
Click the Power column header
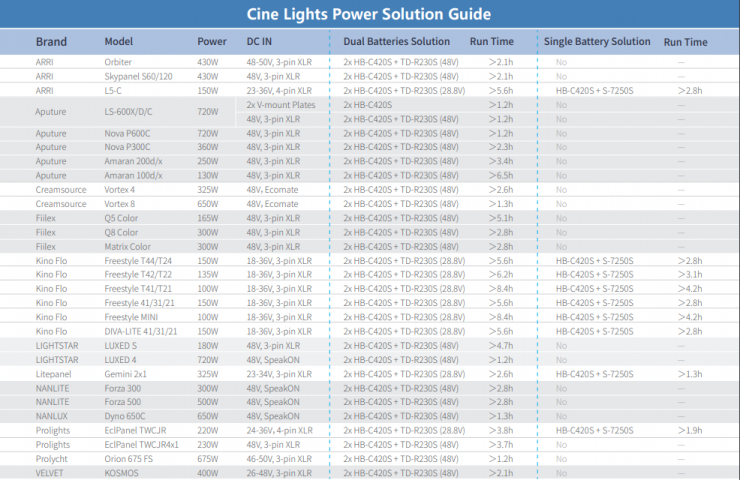(211, 42)
